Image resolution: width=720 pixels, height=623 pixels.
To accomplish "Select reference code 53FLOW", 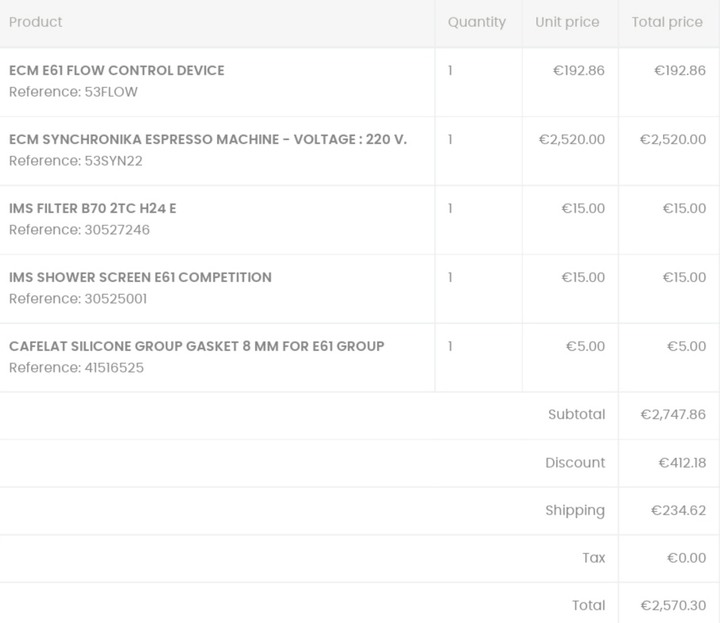I will click(x=111, y=92).
